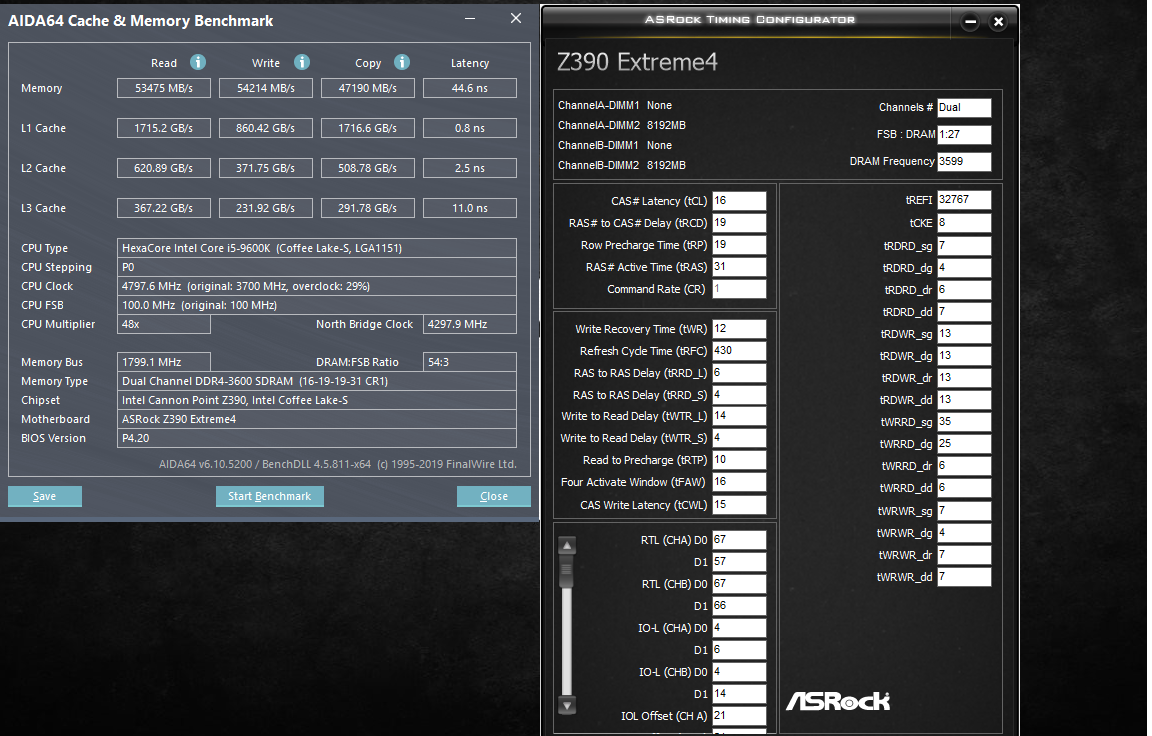Click the IOL Offset (CH A) field
The image size is (1152, 736).
tap(739, 716)
